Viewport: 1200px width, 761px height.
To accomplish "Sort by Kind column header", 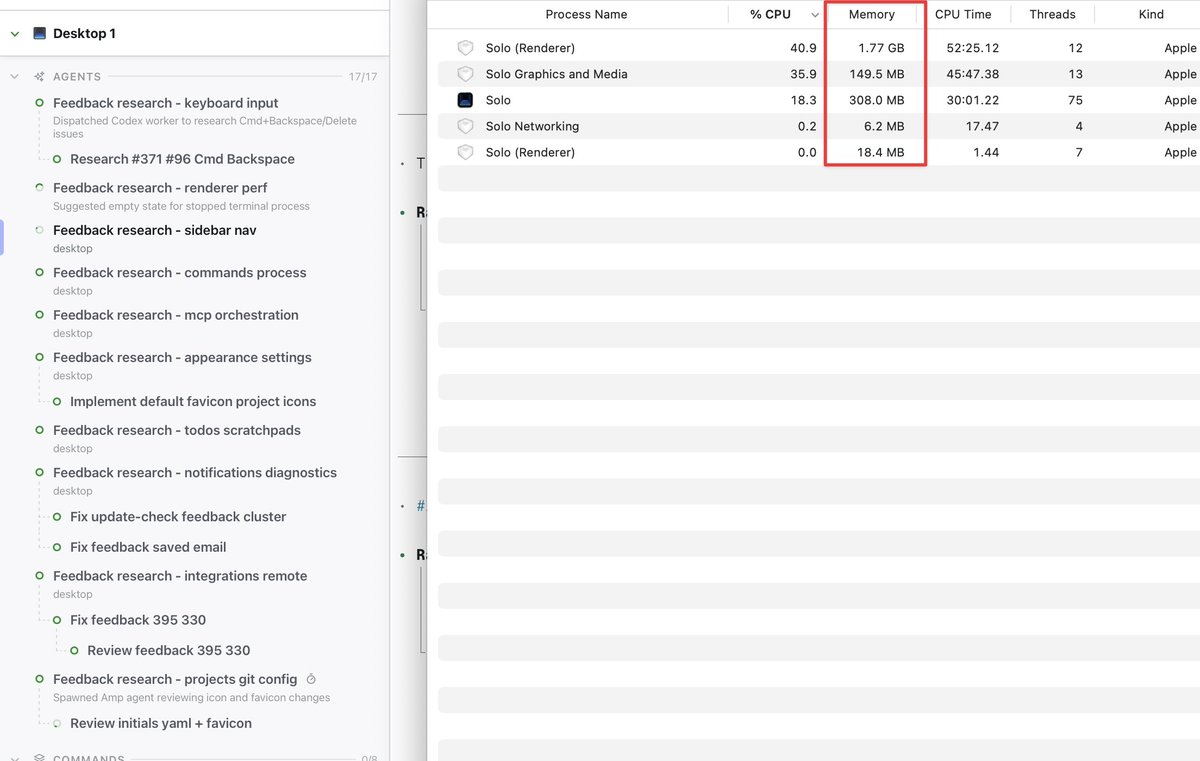I will [x=1151, y=14].
